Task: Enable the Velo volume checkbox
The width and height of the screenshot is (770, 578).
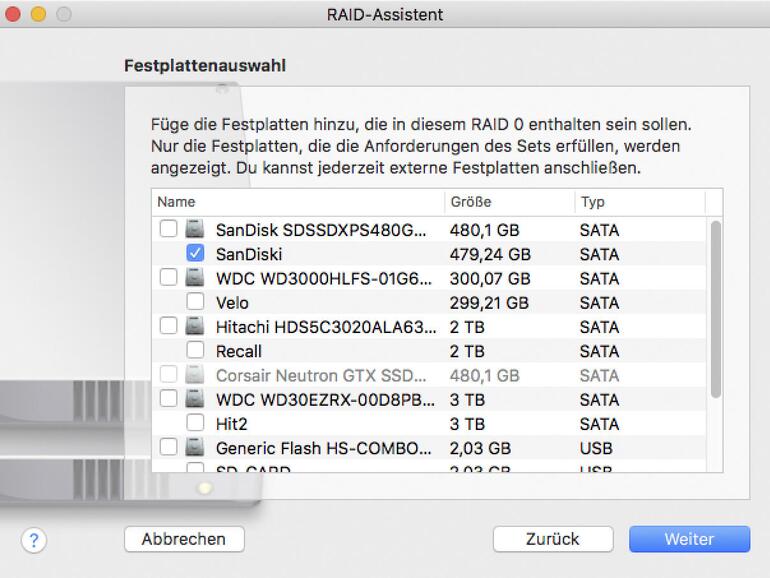Action: [x=196, y=302]
